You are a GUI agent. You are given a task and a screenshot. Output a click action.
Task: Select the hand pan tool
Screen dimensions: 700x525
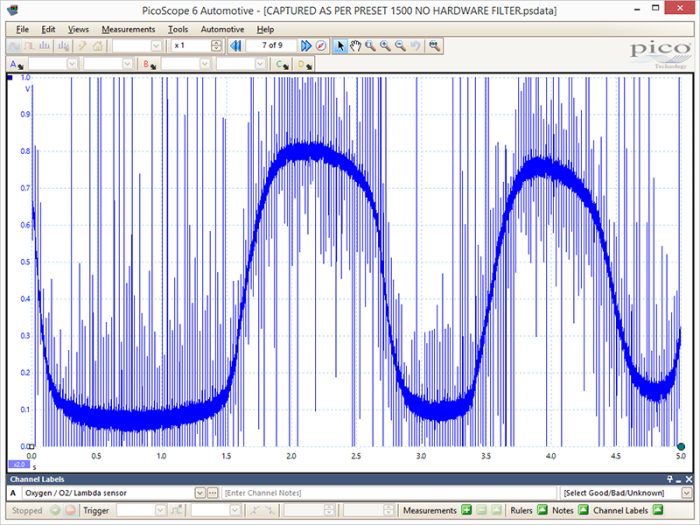tap(355, 46)
